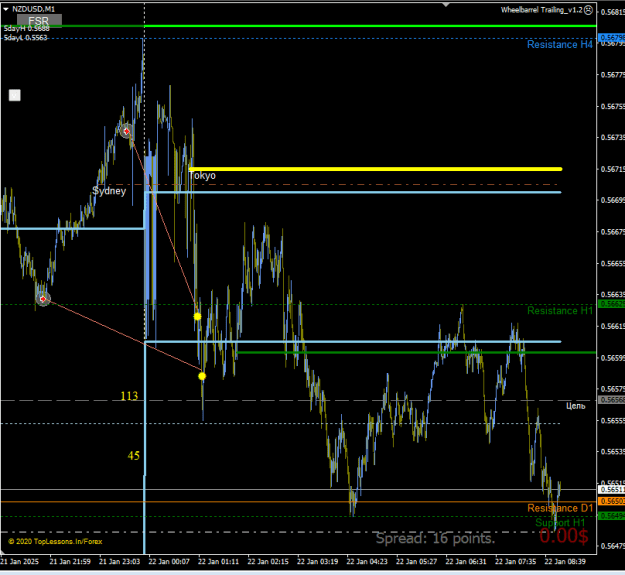Select the red diamond marker at the swing high
This screenshot has width=625, height=575.
tap(126, 131)
